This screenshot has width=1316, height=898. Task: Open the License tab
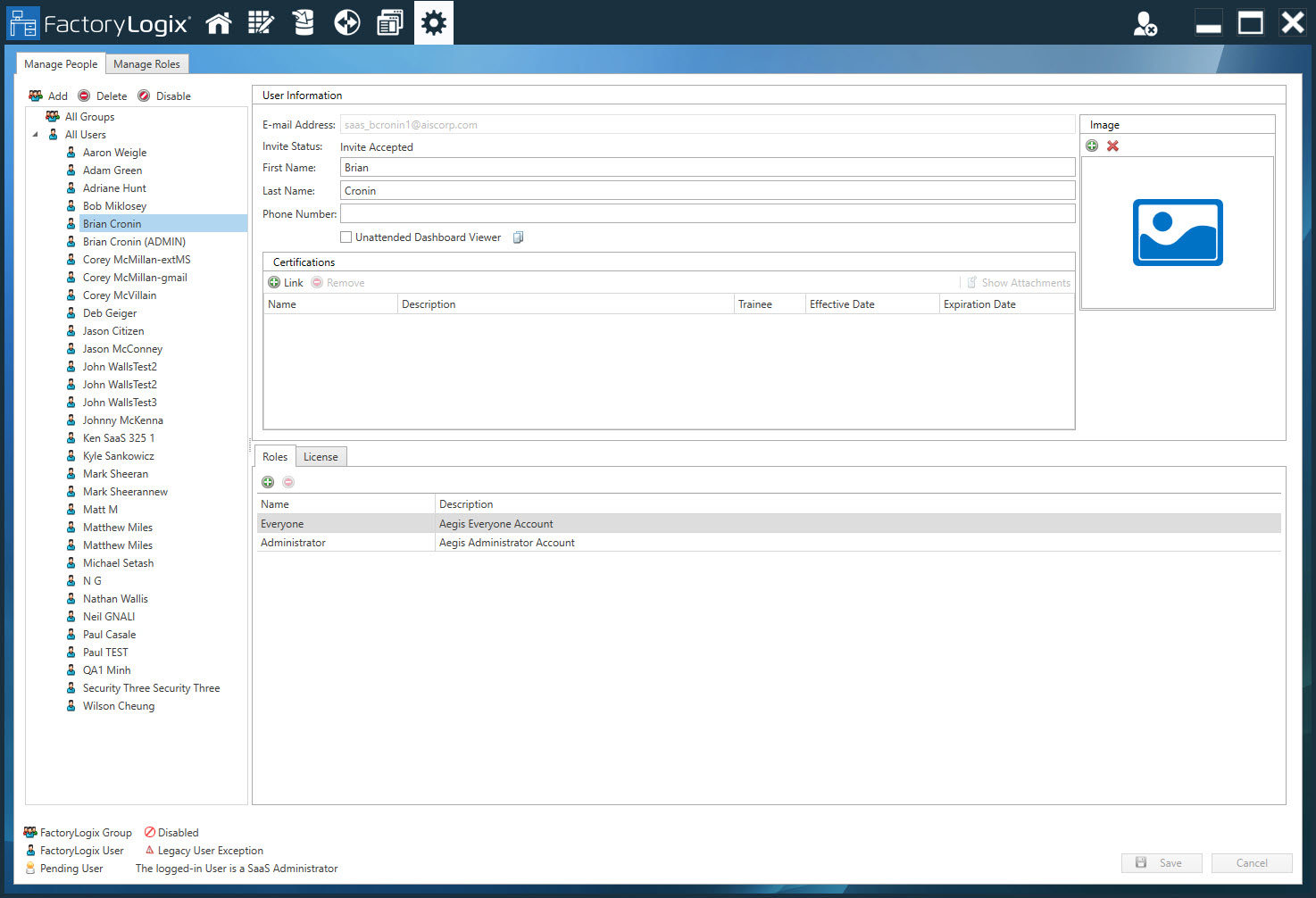(321, 457)
